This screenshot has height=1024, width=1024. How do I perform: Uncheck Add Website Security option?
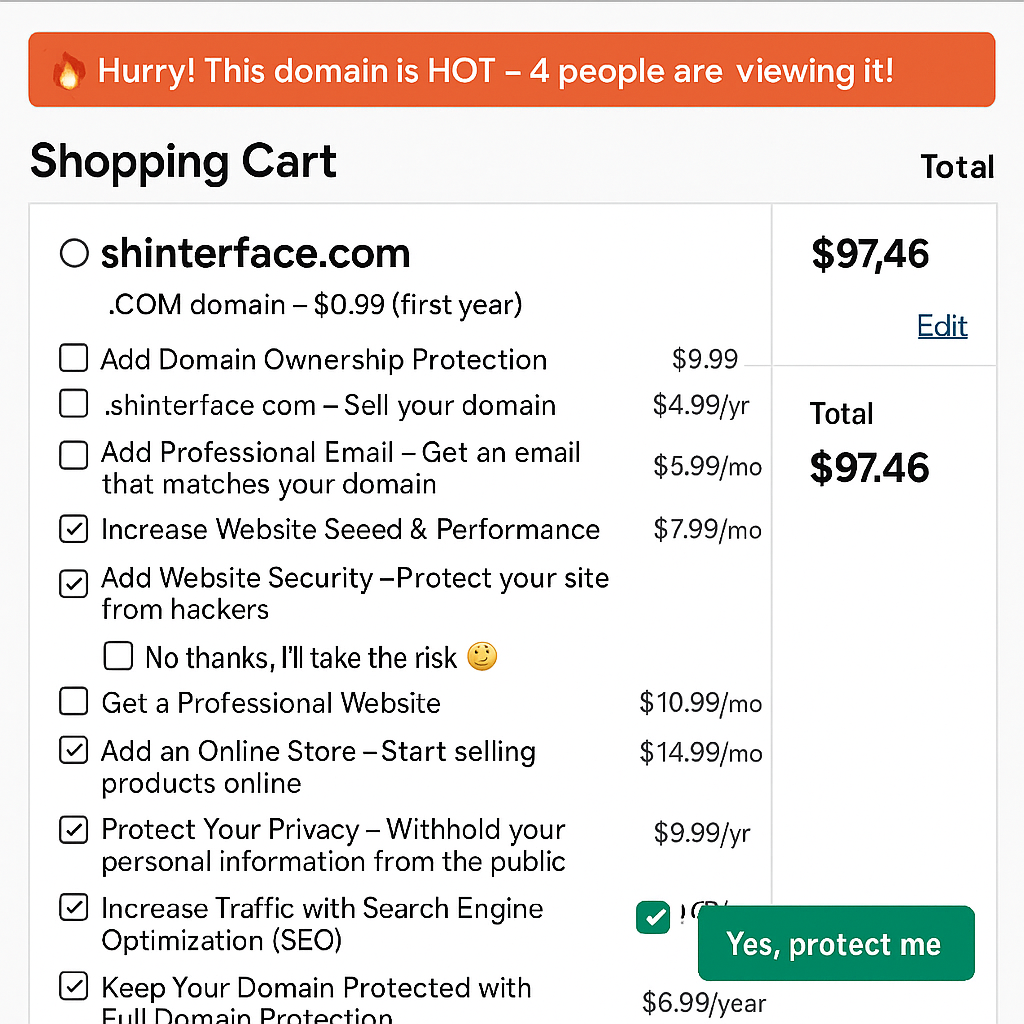pos(73,584)
